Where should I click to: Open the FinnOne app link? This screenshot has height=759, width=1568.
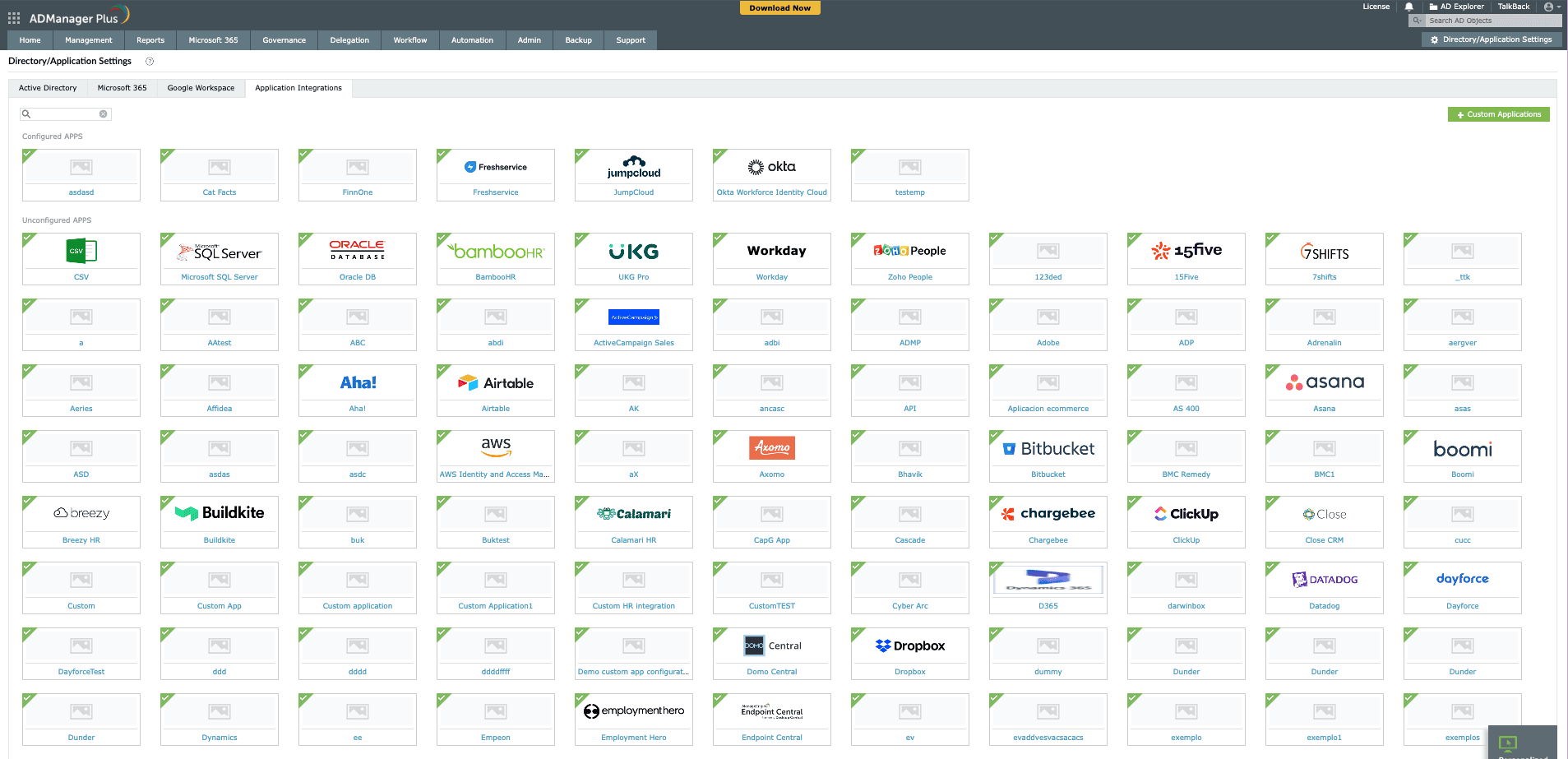[x=358, y=192]
